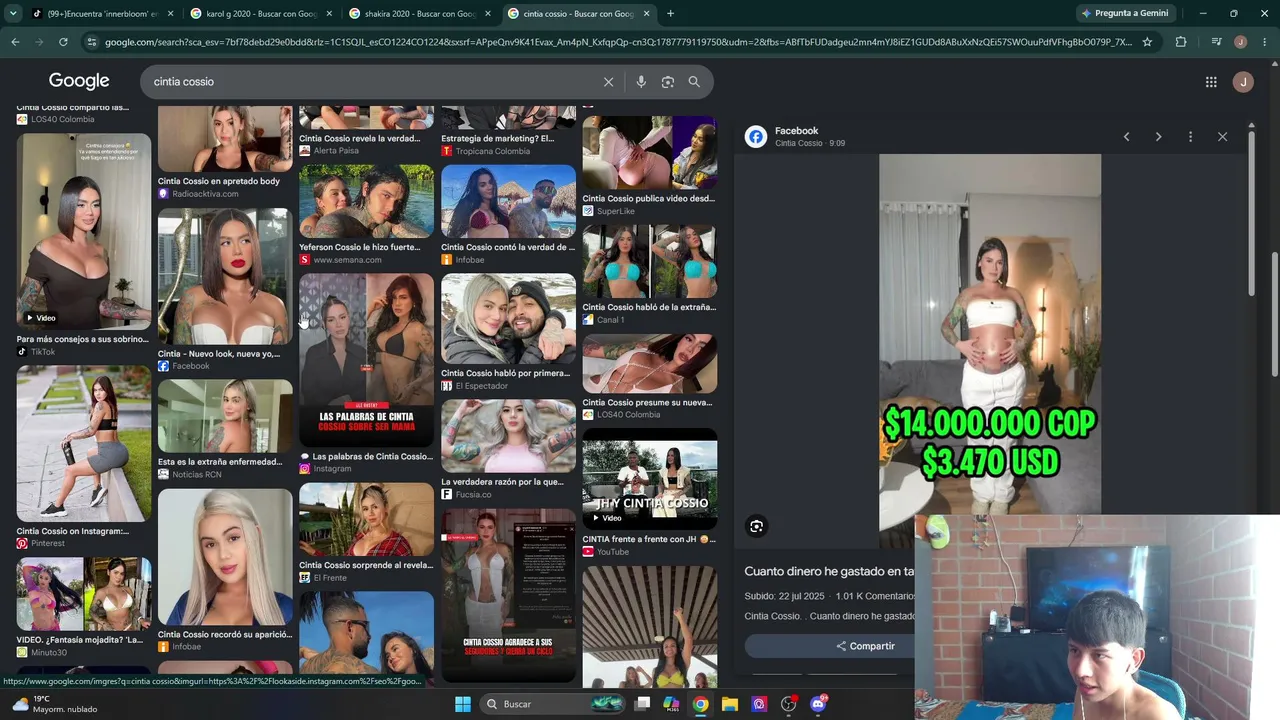1280x720 pixels.
Task: View site information in address bar
Action: 92,42
